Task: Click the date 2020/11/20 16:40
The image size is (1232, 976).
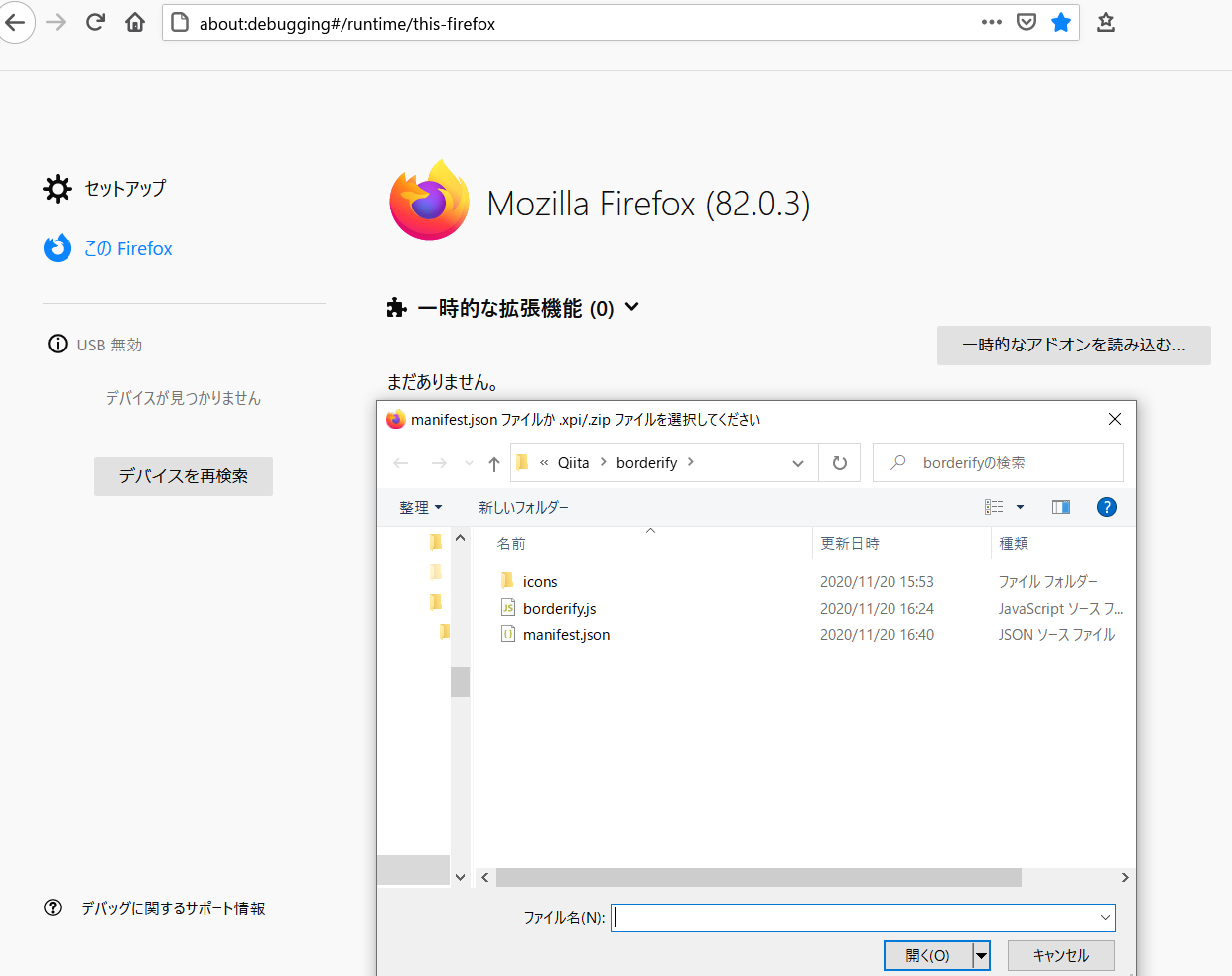Action: (x=877, y=634)
